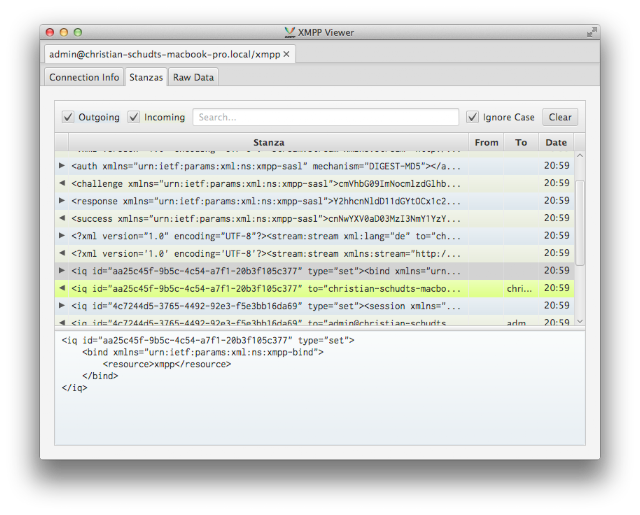
Task: Click the "chri..." To cell
Action: pyautogui.click(x=520, y=289)
